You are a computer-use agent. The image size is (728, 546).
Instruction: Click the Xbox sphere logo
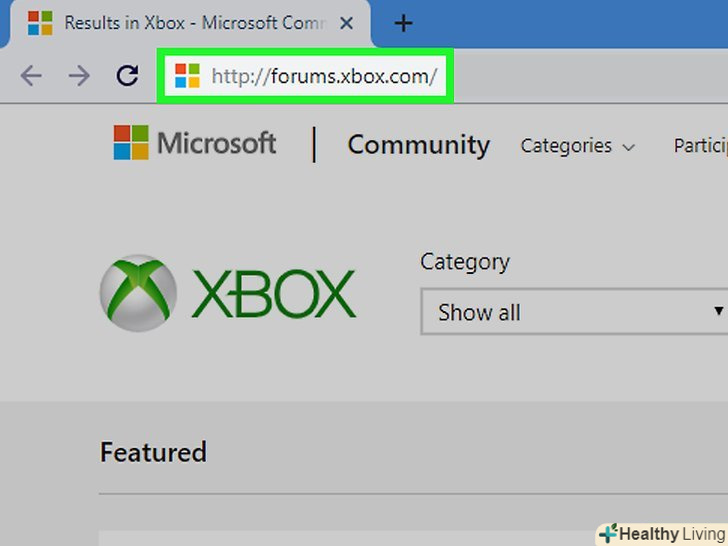click(138, 293)
